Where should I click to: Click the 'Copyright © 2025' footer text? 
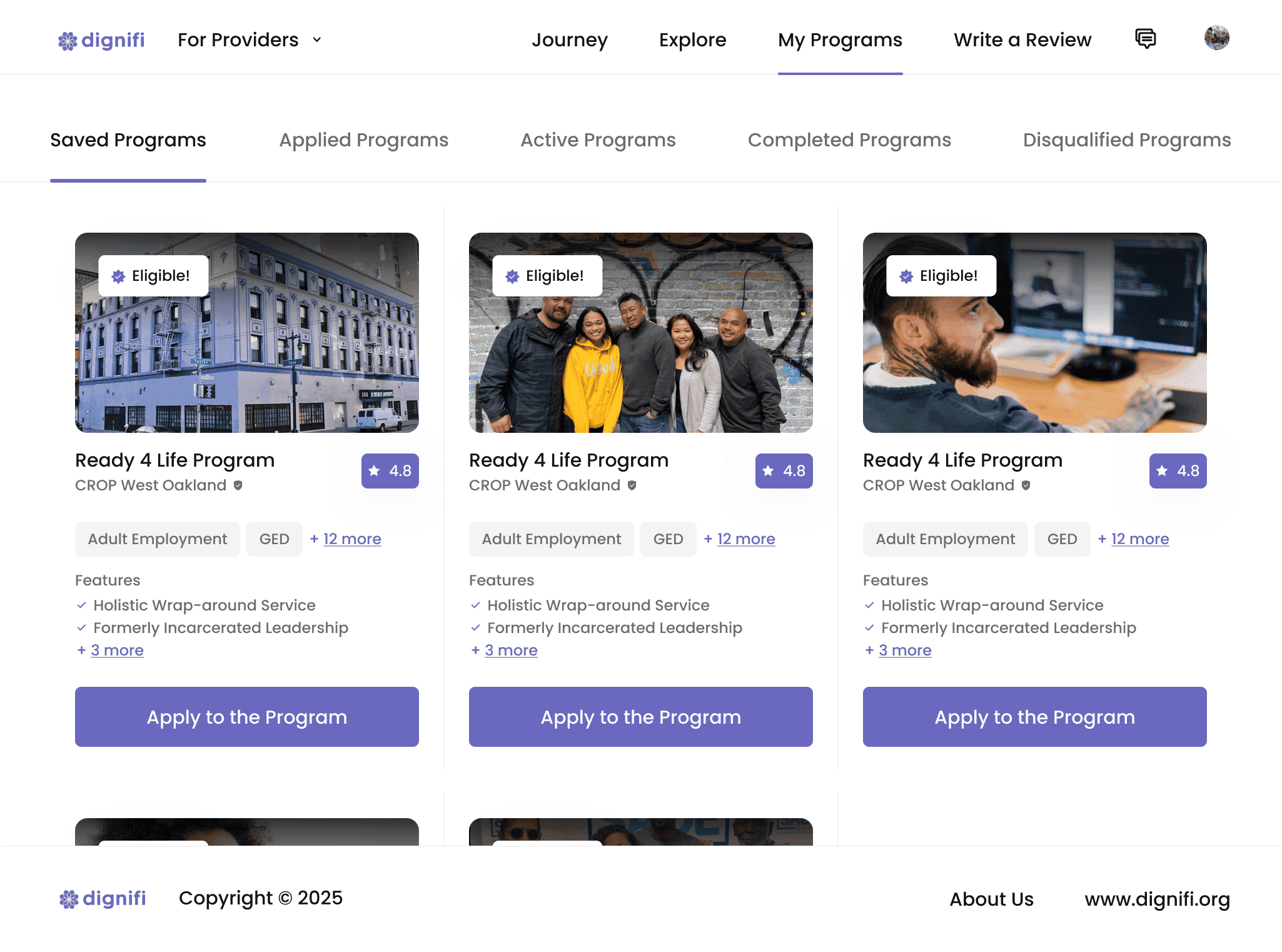pyautogui.click(x=261, y=898)
